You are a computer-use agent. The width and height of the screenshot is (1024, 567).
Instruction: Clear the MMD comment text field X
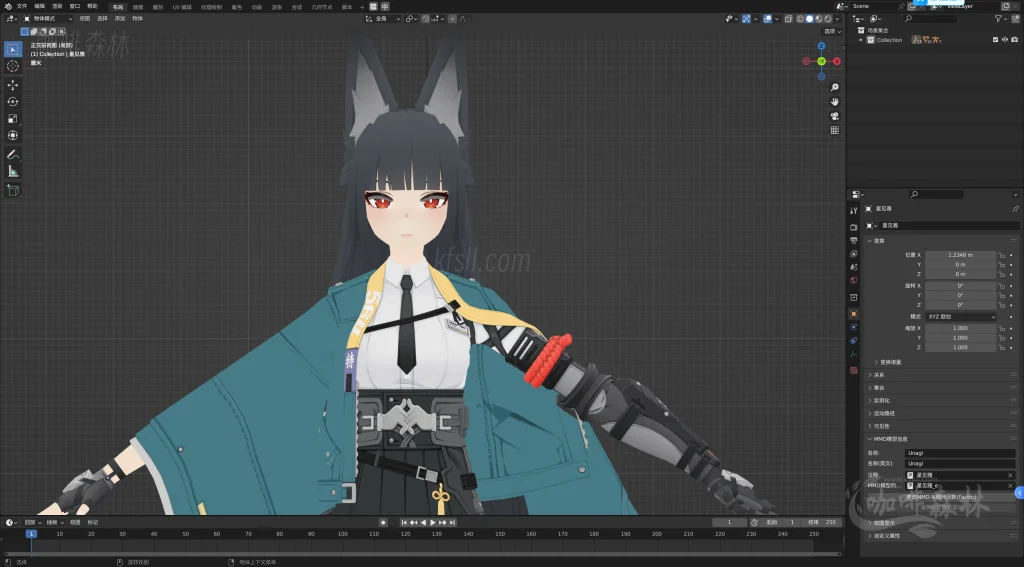coord(1010,475)
